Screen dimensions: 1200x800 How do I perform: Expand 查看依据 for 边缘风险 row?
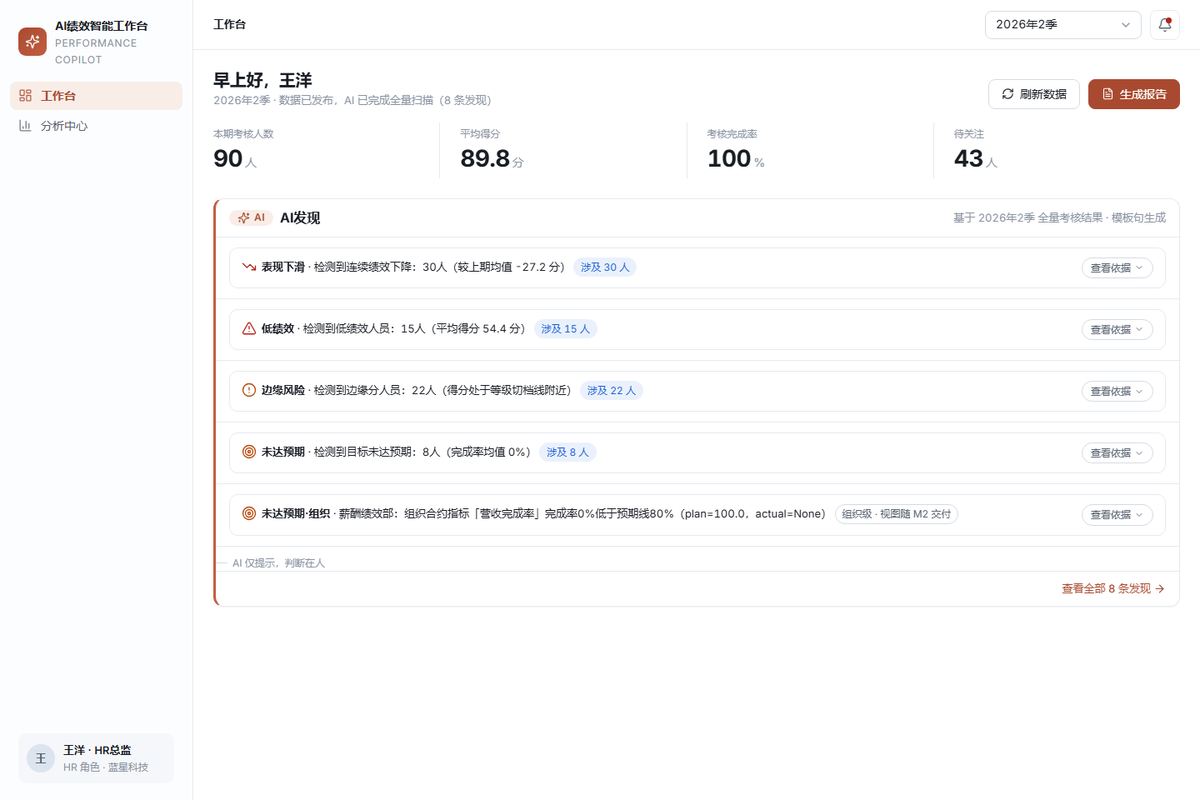[x=1117, y=391]
